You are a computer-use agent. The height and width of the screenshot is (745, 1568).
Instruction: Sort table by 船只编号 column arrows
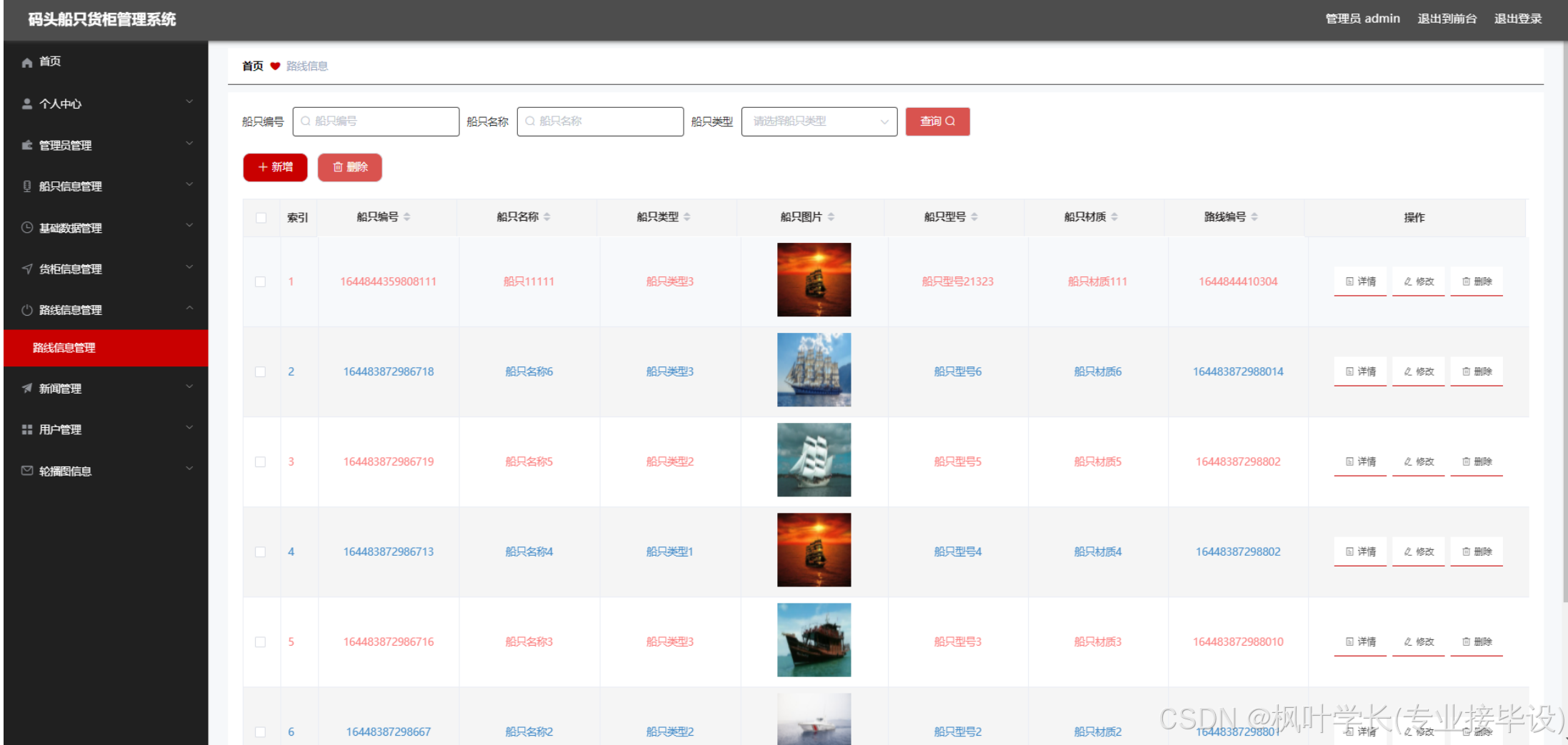406,217
